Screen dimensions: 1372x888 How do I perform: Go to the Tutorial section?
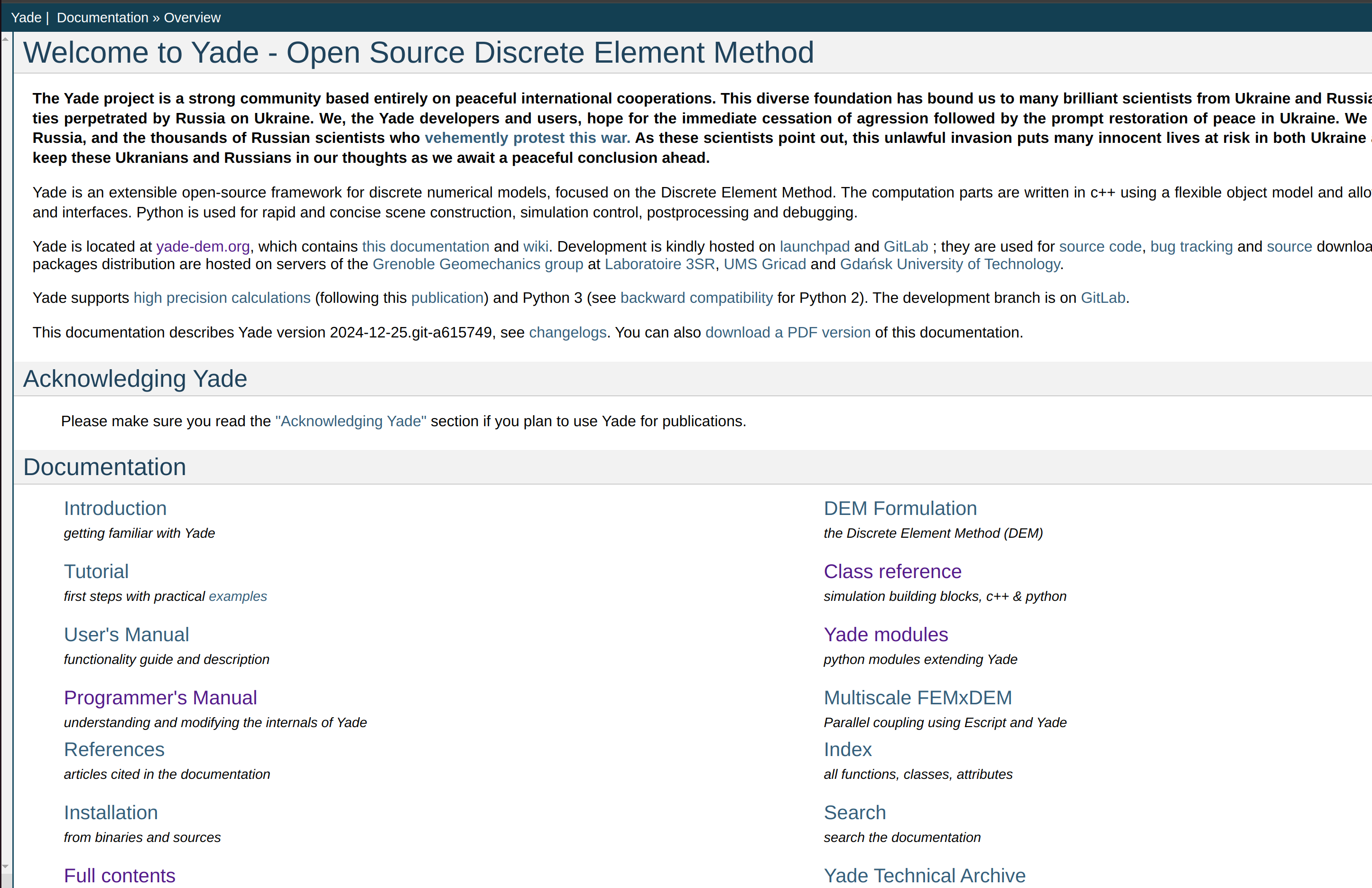tap(96, 571)
